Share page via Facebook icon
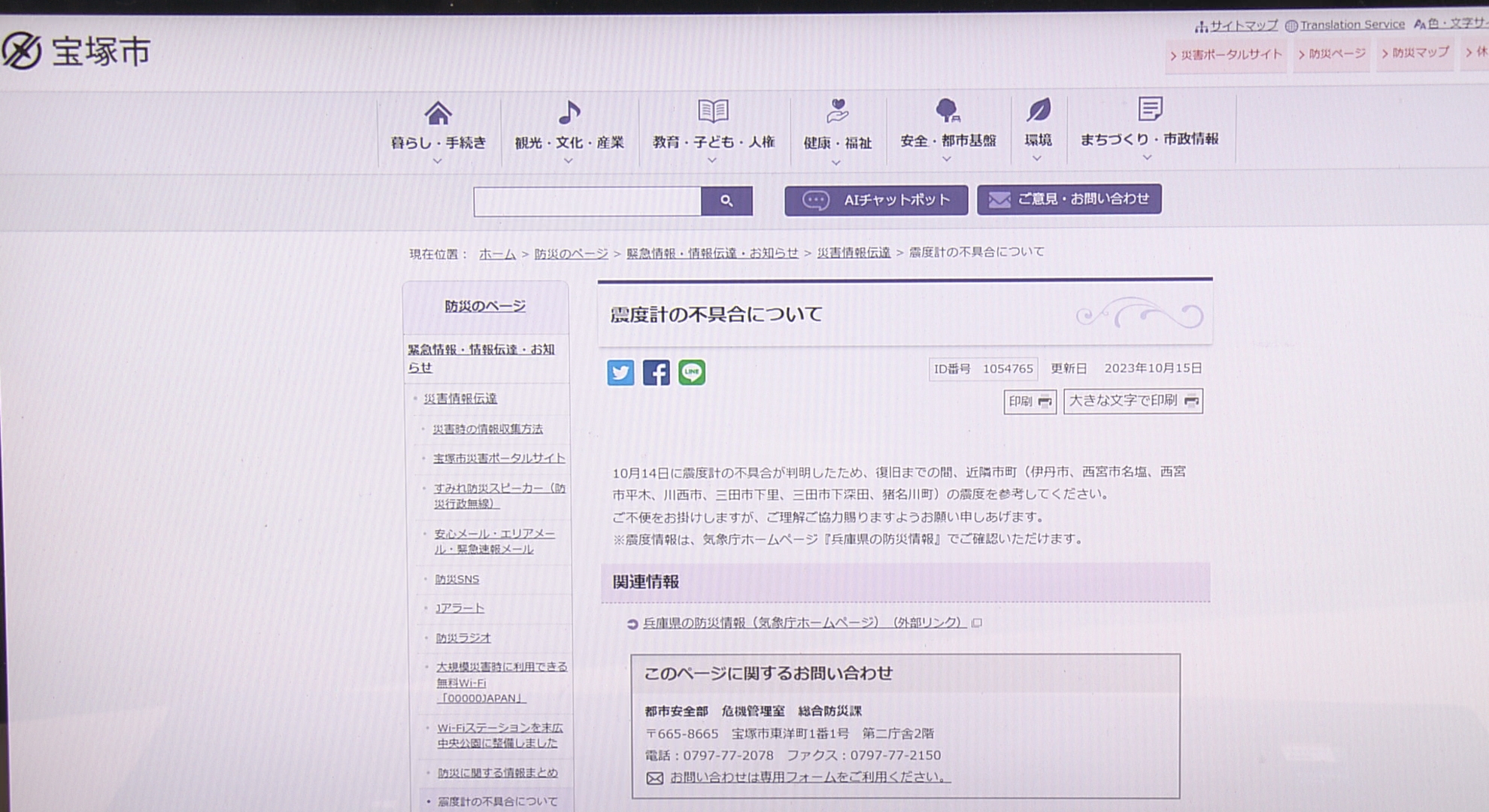The height and width of the screenshot is (812, 1489). (656, 373)
